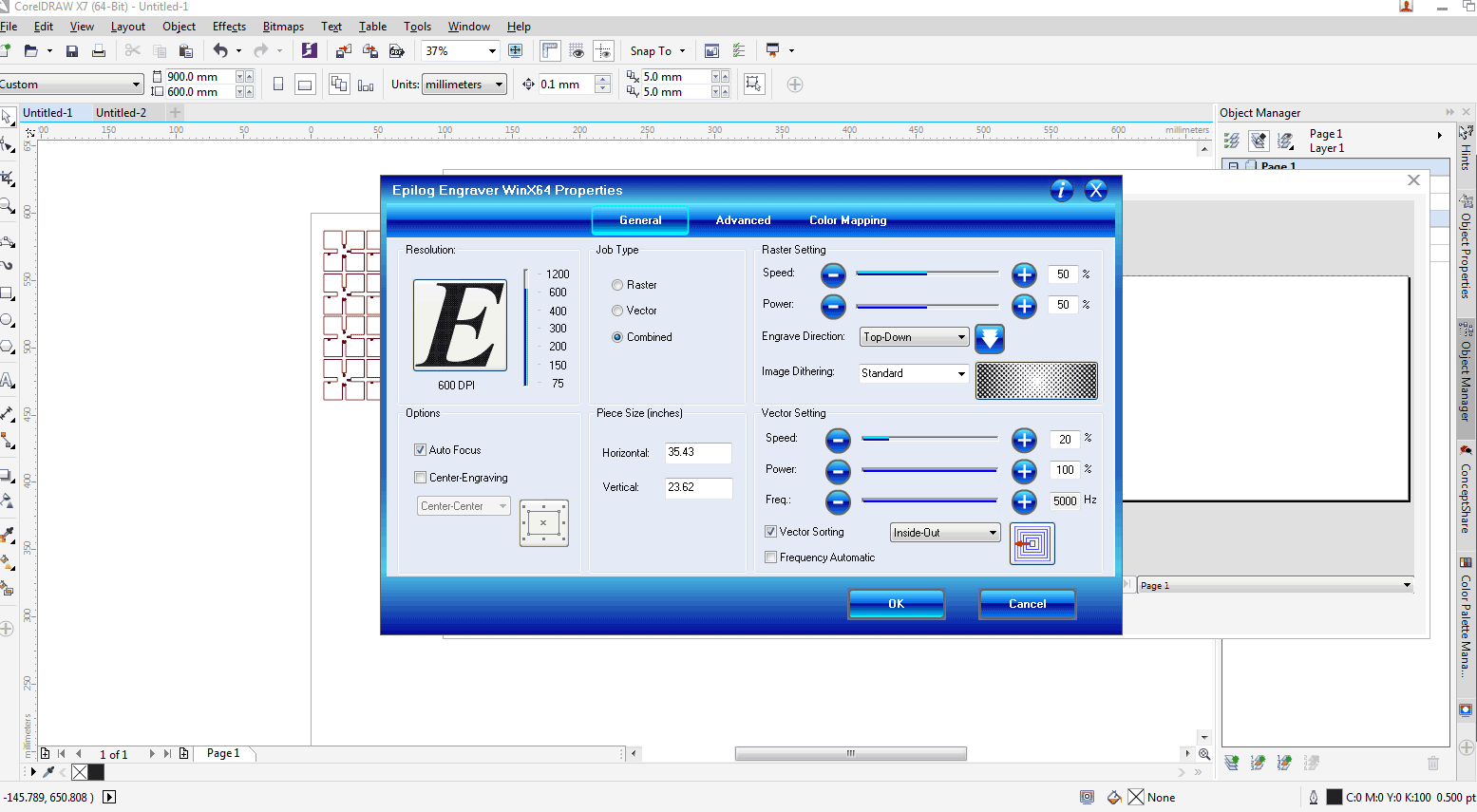Click the Freq 5000 Hz value field

click(1065, 501)
